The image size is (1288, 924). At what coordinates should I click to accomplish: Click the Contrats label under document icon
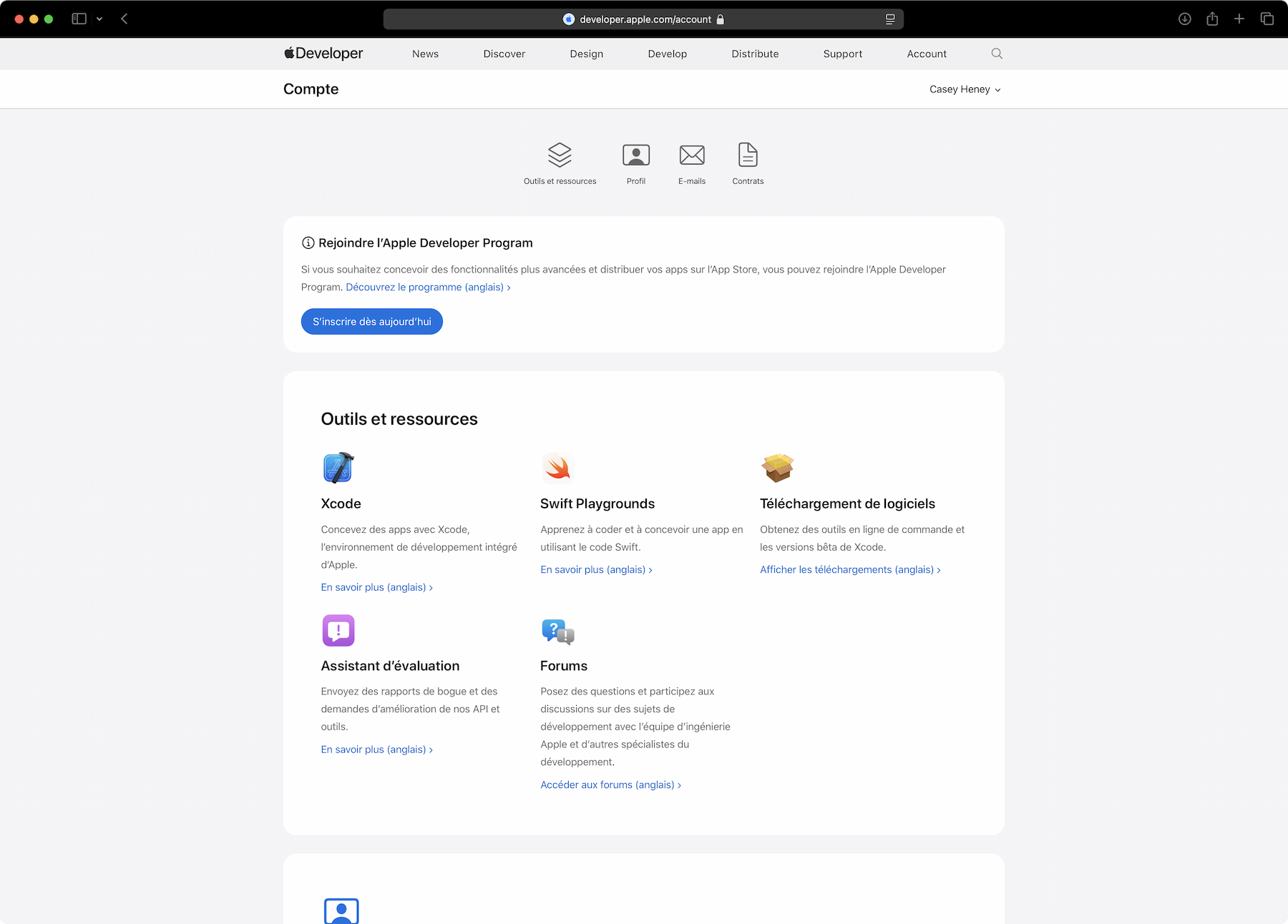[748, 181]
